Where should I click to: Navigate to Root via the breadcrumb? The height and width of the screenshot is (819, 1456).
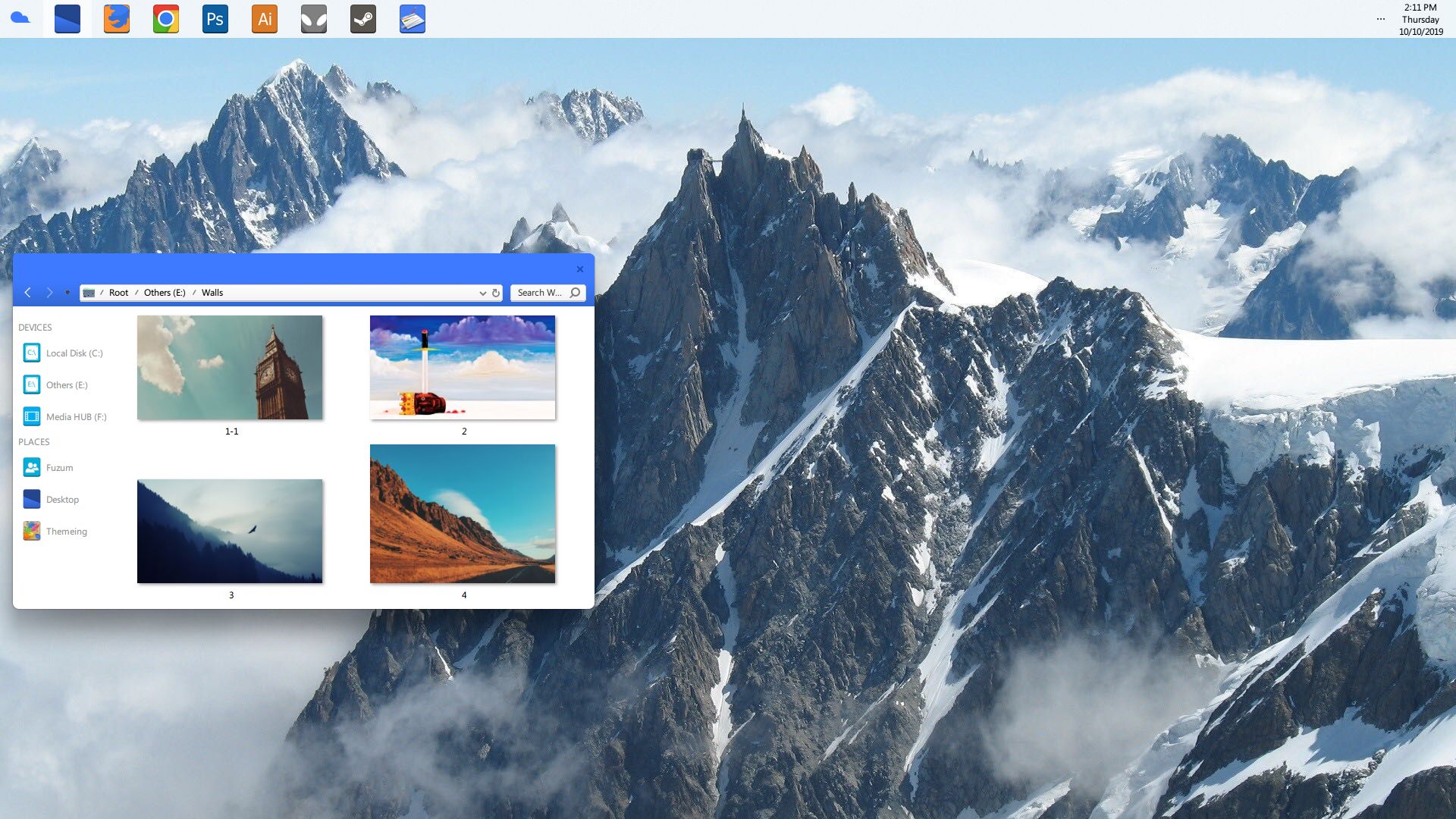click(x=118, y=292)
